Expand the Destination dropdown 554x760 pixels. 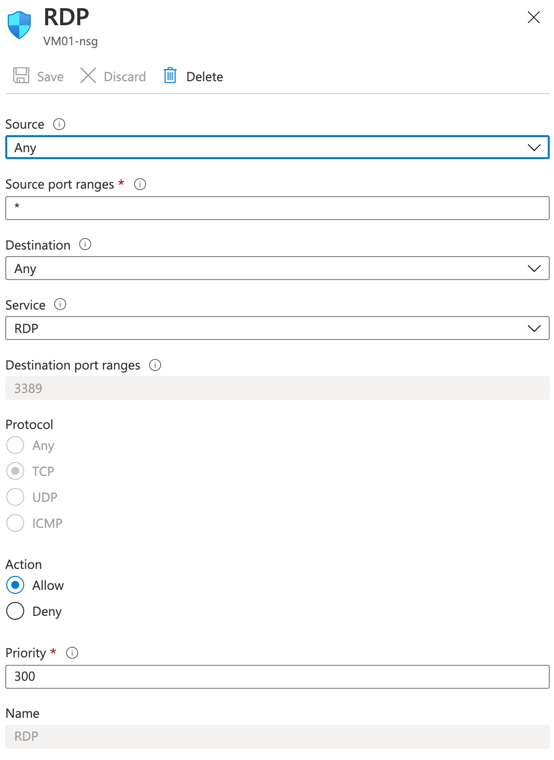(x=277, y=268)
